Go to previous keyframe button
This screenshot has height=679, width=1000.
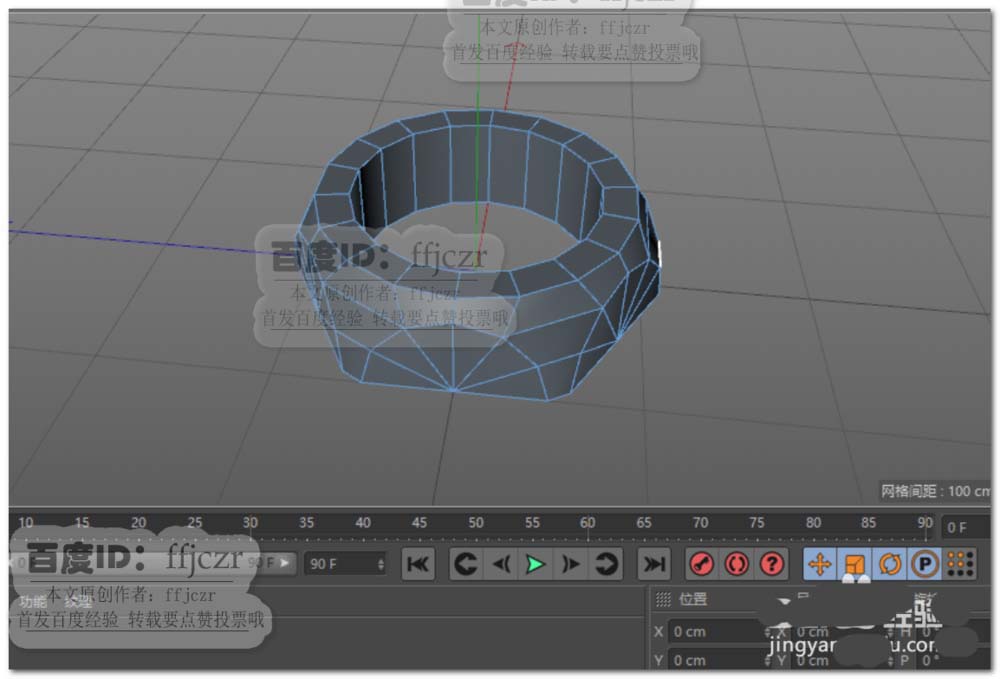(x=466, y=564)
